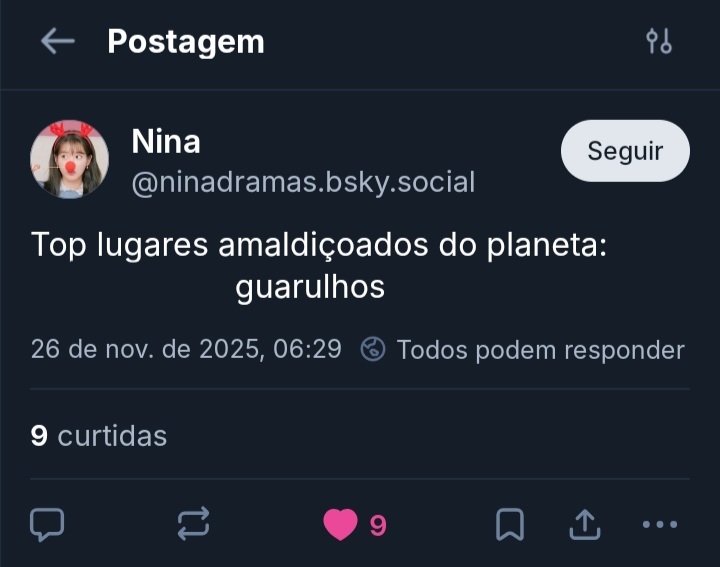Open the repost arrows menu
The height and width of the screenshot is (567, 720).
coord(193,523)
